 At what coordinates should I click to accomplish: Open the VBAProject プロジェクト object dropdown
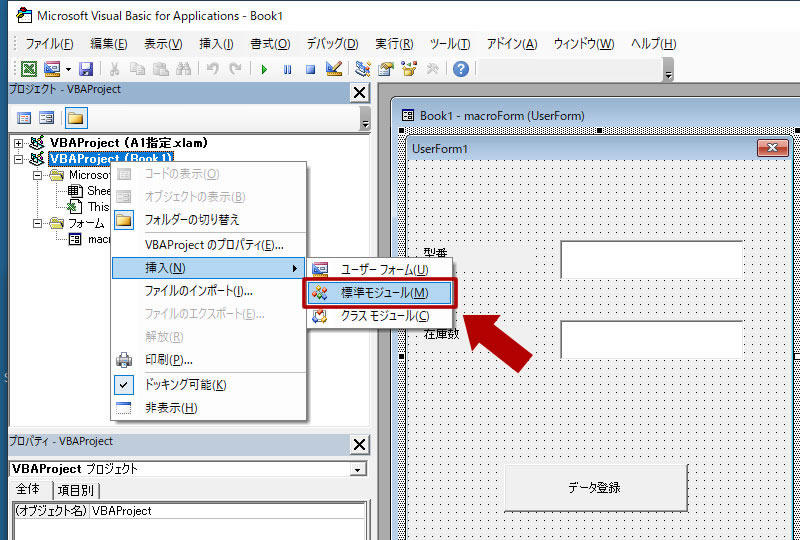pyautogui.click(x=359, y=470)
